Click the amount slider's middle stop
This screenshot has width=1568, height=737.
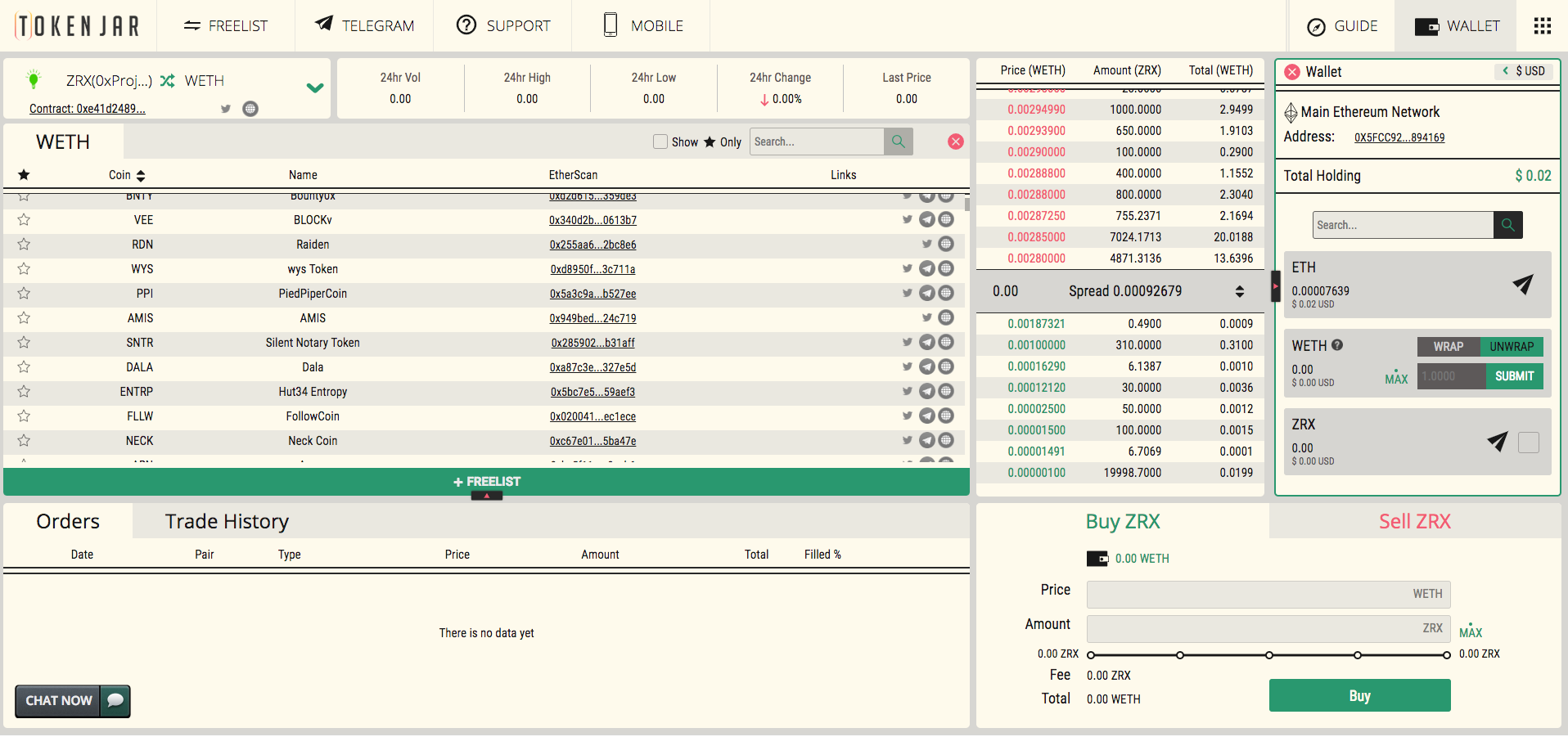[x=1268, y=655]
